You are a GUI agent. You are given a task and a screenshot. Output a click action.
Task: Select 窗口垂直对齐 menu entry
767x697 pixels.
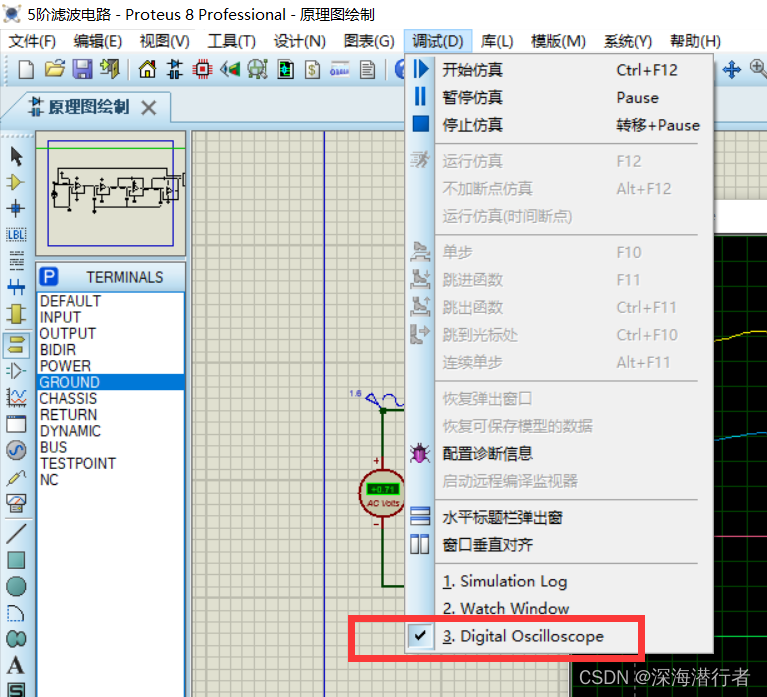click(x=559, y=544)
